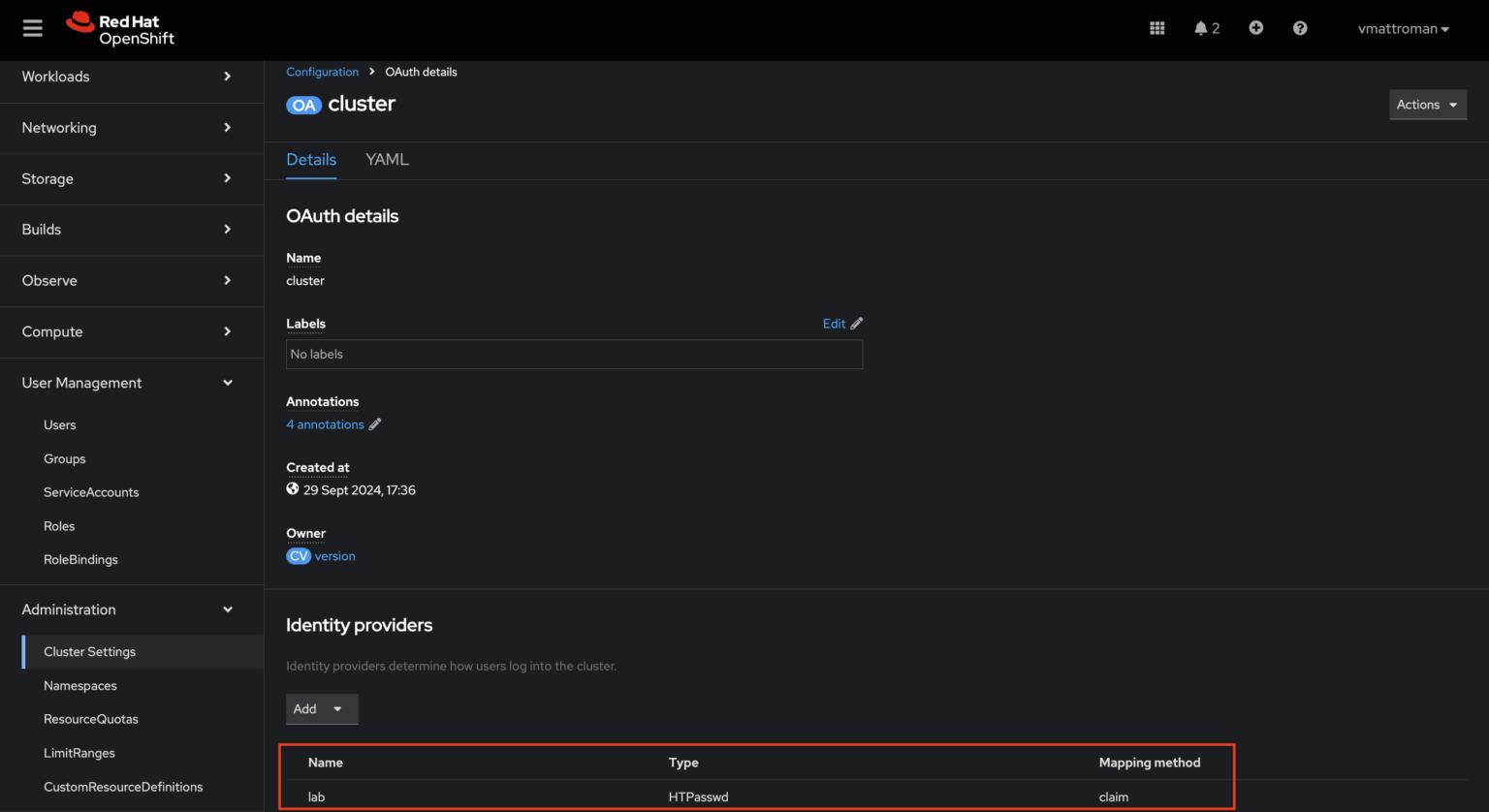Click the CV badge beside version owner
The image size is (1489, 812).
tap(298, 555)
